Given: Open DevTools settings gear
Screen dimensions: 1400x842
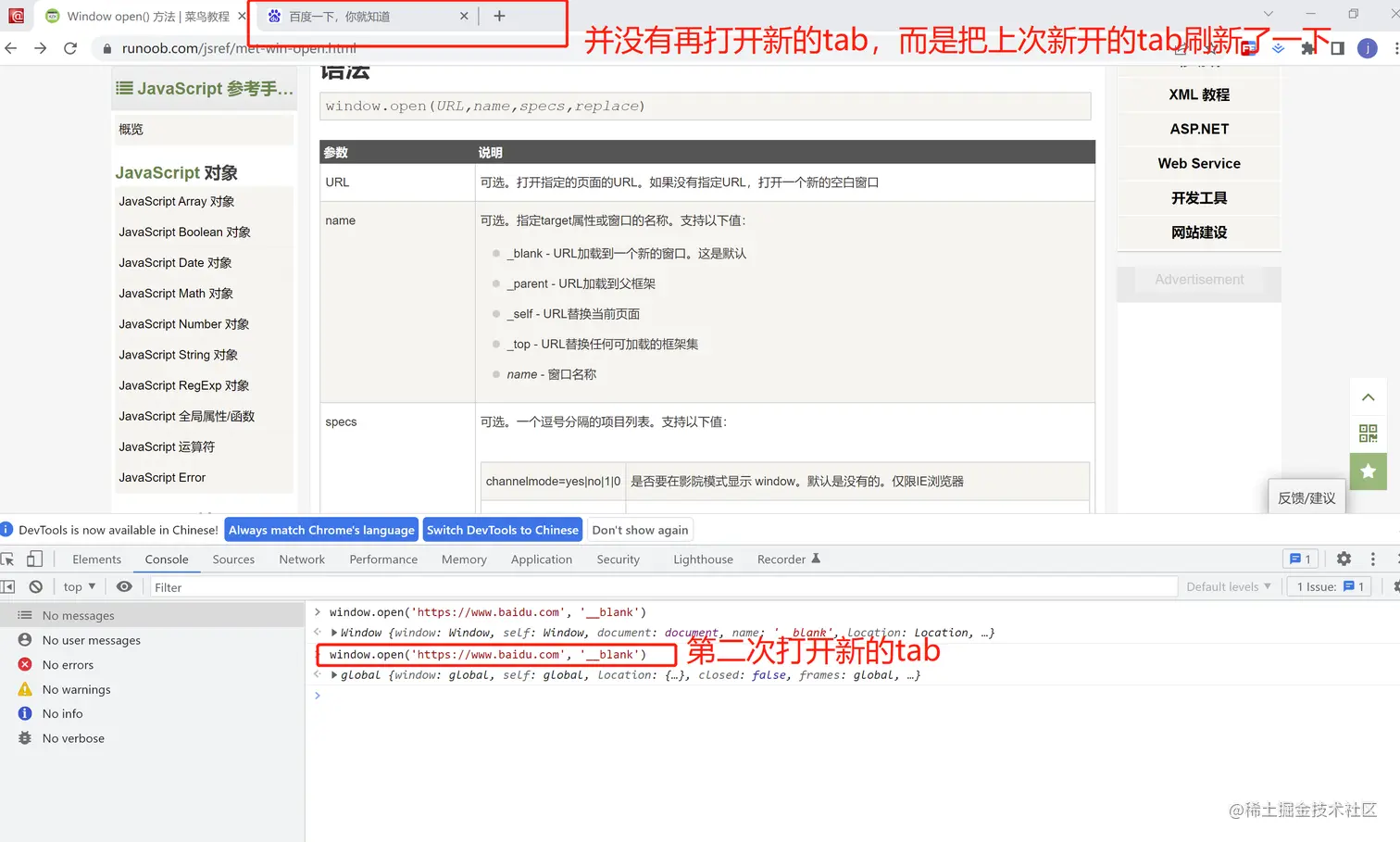Looking at the screenshot, I should pos(1344,559).
